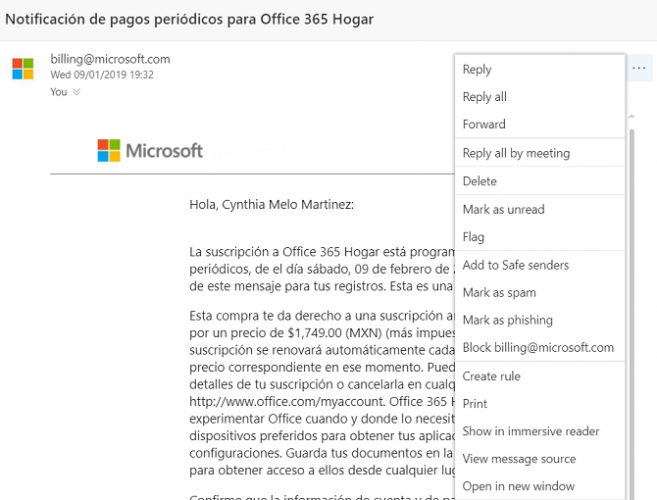The image size is (657, 500).
Task: Select Add to Safe senders
Action: (x=540, y=265)
